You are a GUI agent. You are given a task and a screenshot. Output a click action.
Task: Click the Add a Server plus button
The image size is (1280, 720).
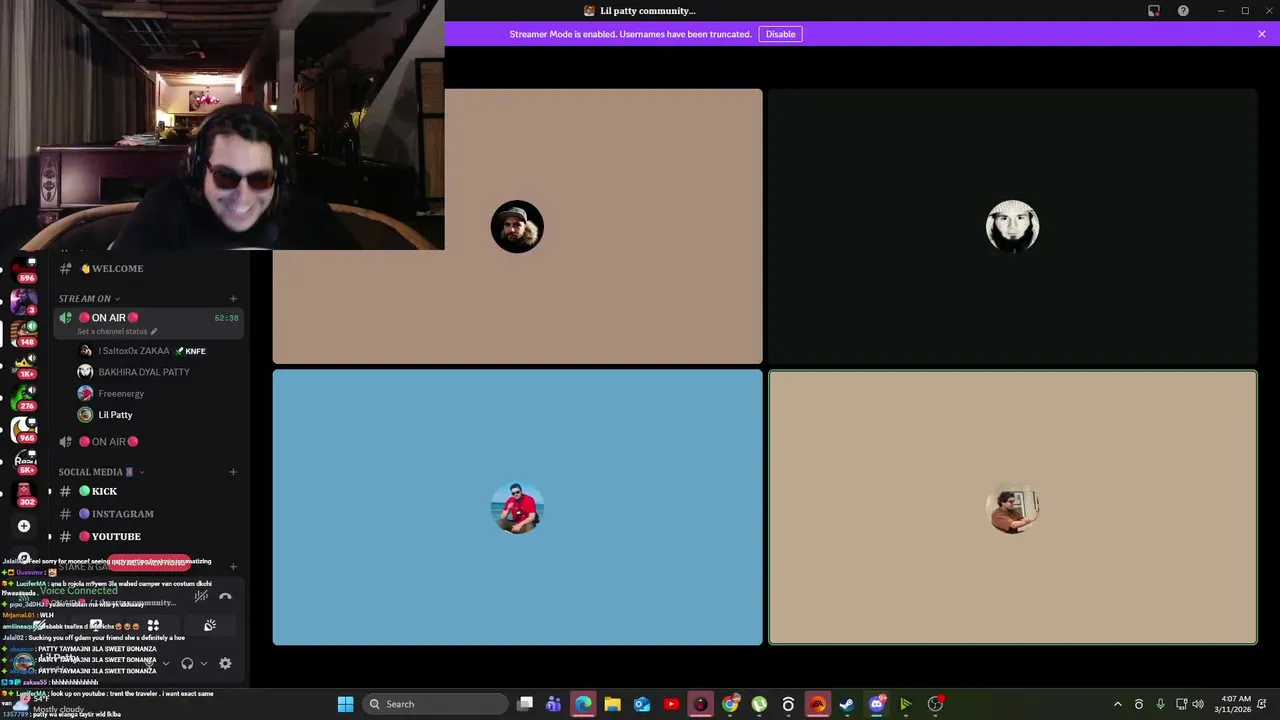coord(24,526)
